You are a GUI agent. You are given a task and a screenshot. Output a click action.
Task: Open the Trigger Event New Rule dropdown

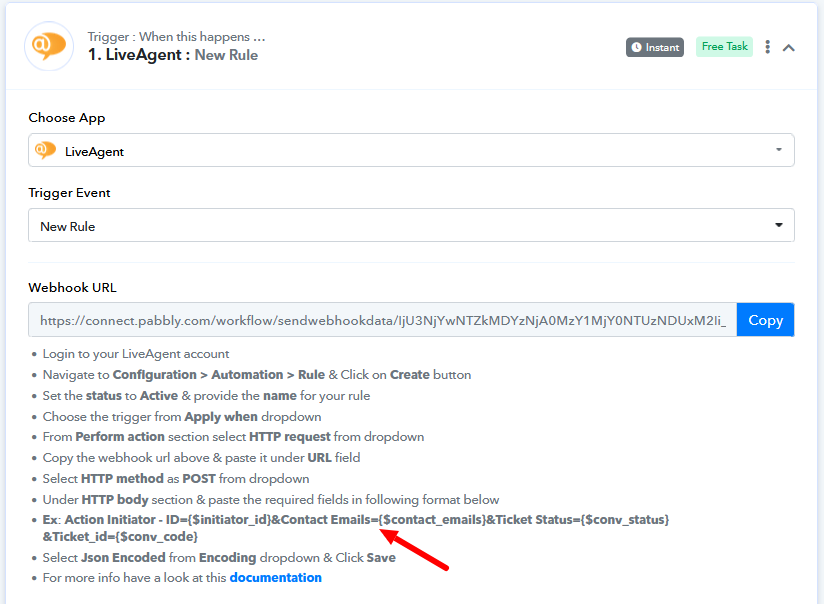pyautogui.click(x=411, y=226)
